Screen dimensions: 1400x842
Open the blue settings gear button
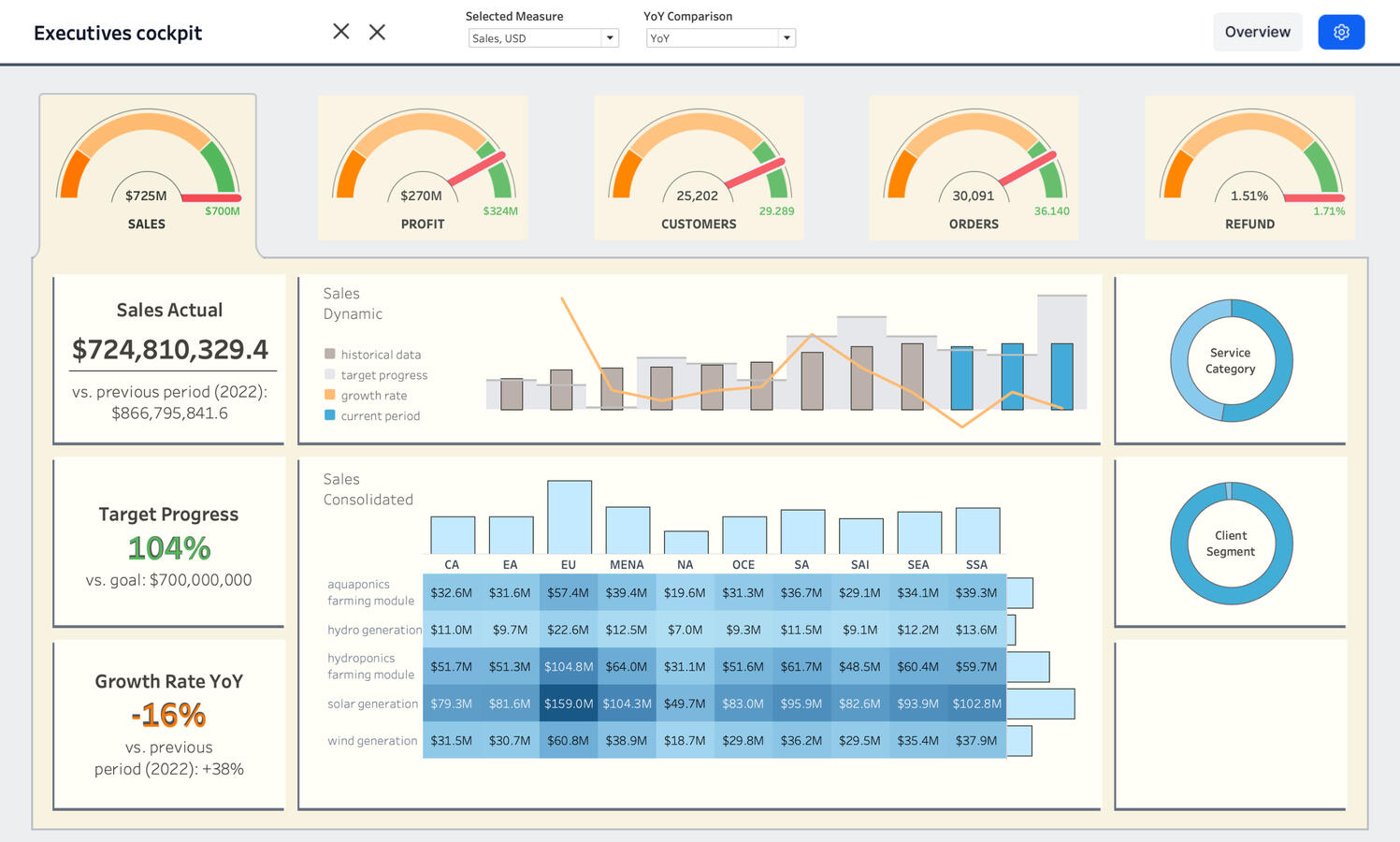(1340, 32)
